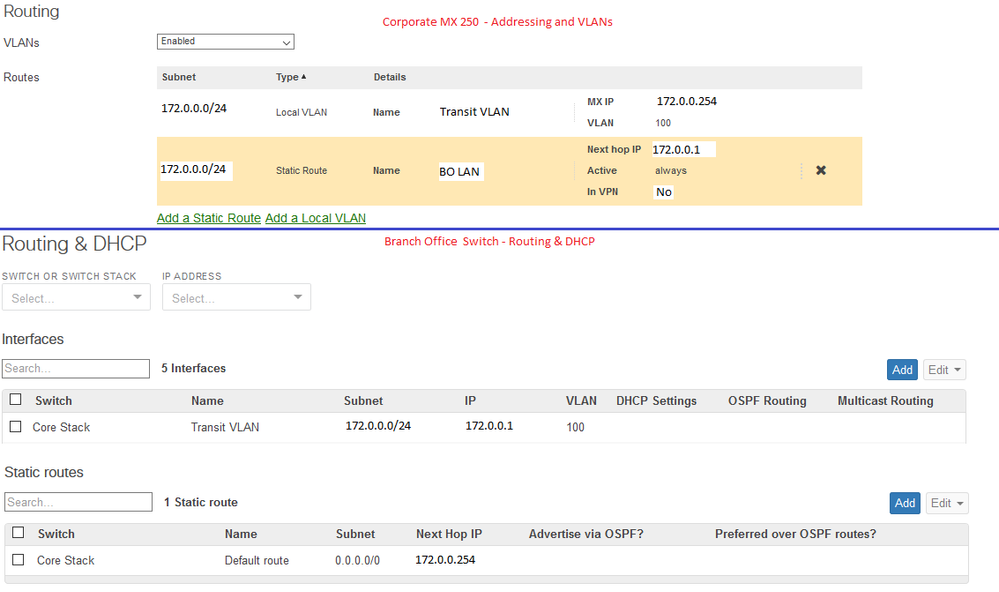Click Core Stack in the Static routes table
This screenshot has width=999, height=592.
point(66,560)
